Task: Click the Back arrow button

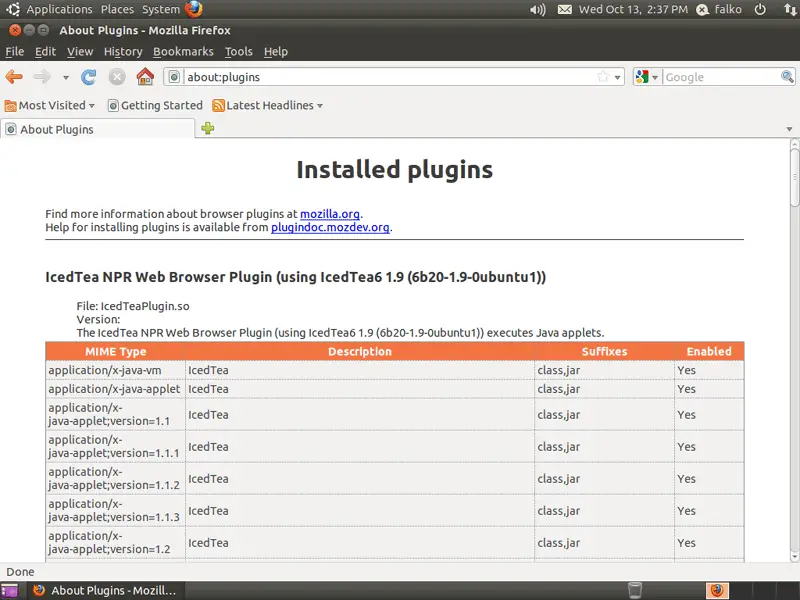Action: (14, 77)
